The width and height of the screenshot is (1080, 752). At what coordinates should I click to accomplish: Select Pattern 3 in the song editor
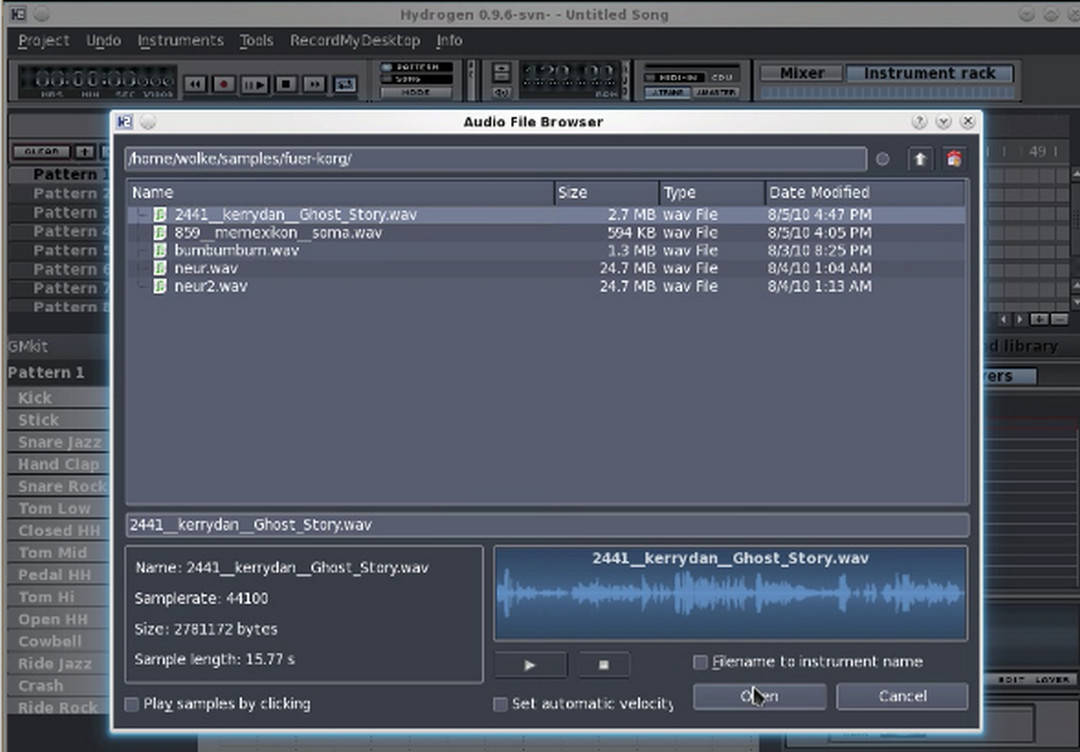tap(61, 213)
